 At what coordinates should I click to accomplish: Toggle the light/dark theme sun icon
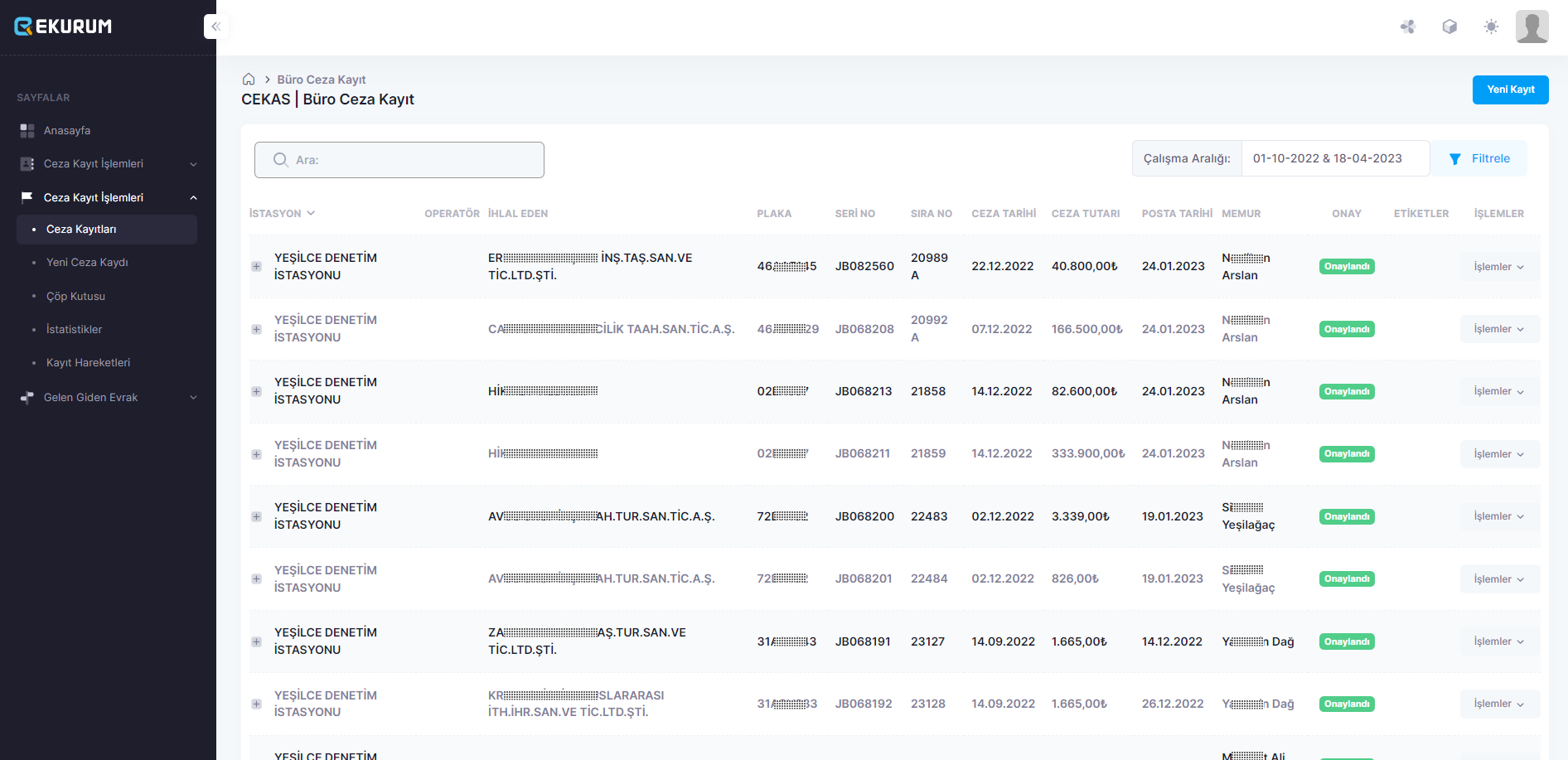pyautogui.click(x=1491, y=27)
